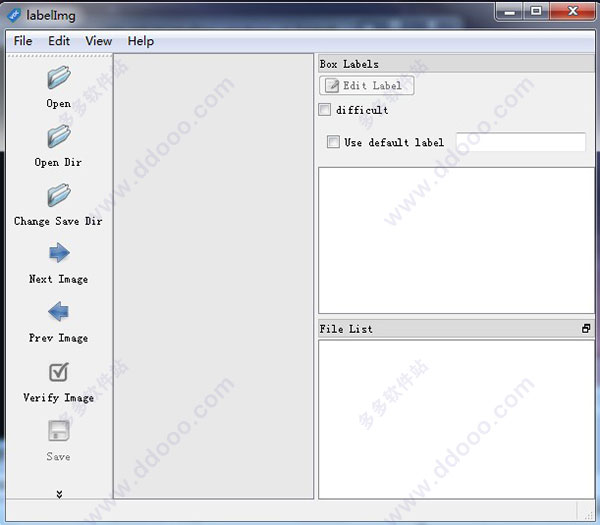Click the window resize grip in status bar
This screenshot has width=600, height=525.
click(589, 515)
